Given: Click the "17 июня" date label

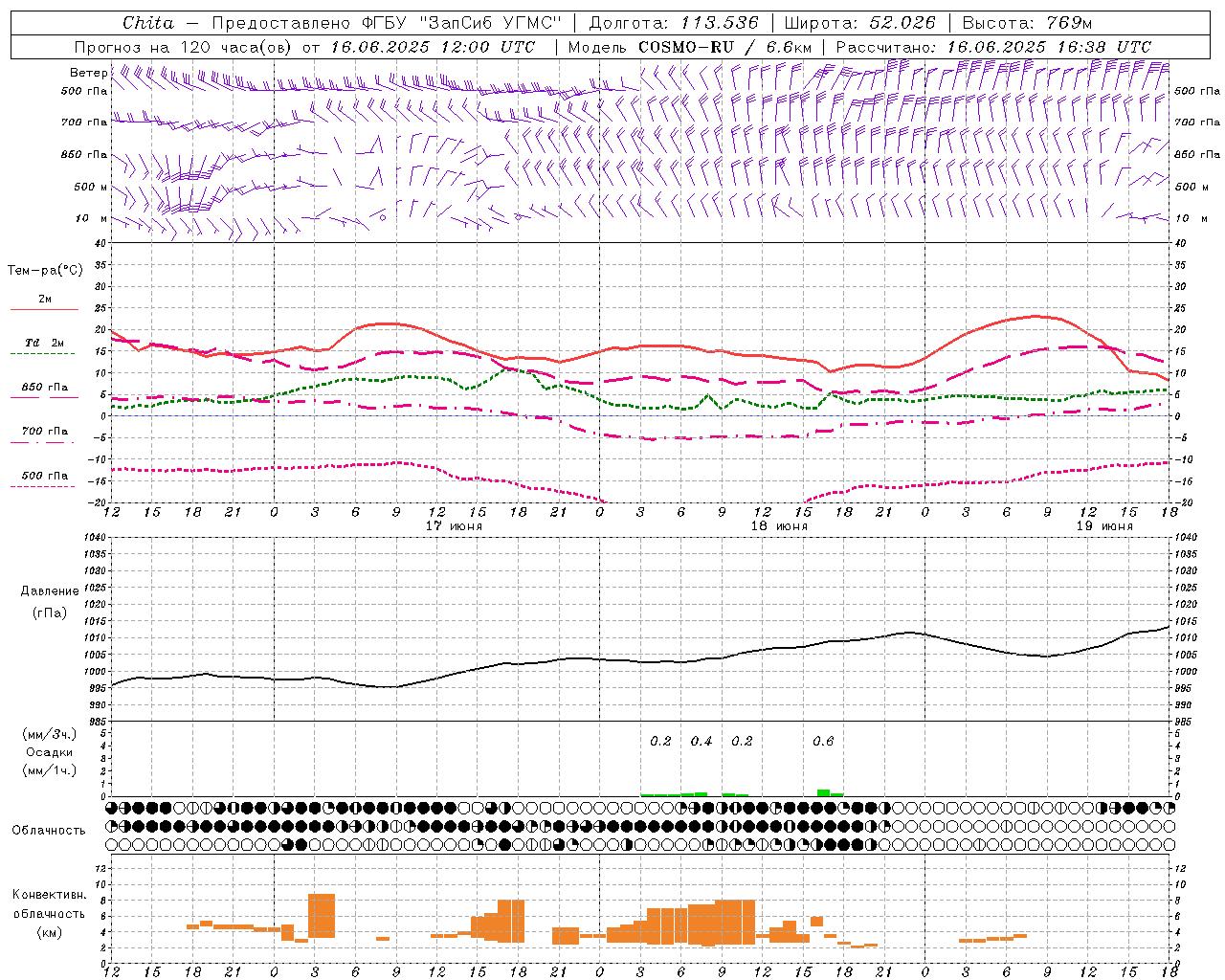Looking at the screenshot, I should pyautogui.click(x=454, y=526).
